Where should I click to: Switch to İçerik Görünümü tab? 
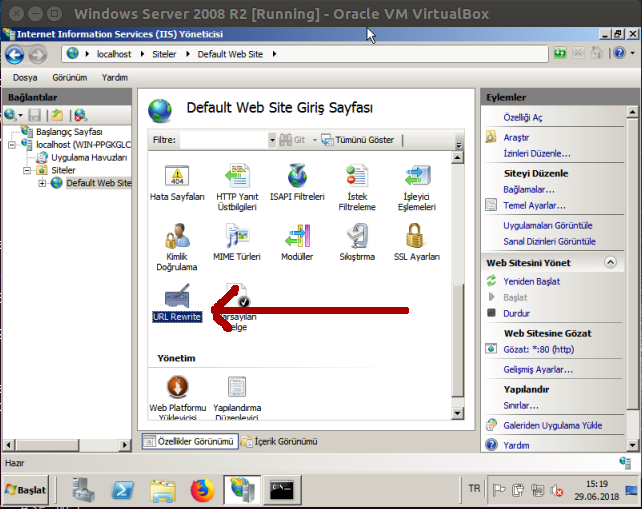[284, 441]
